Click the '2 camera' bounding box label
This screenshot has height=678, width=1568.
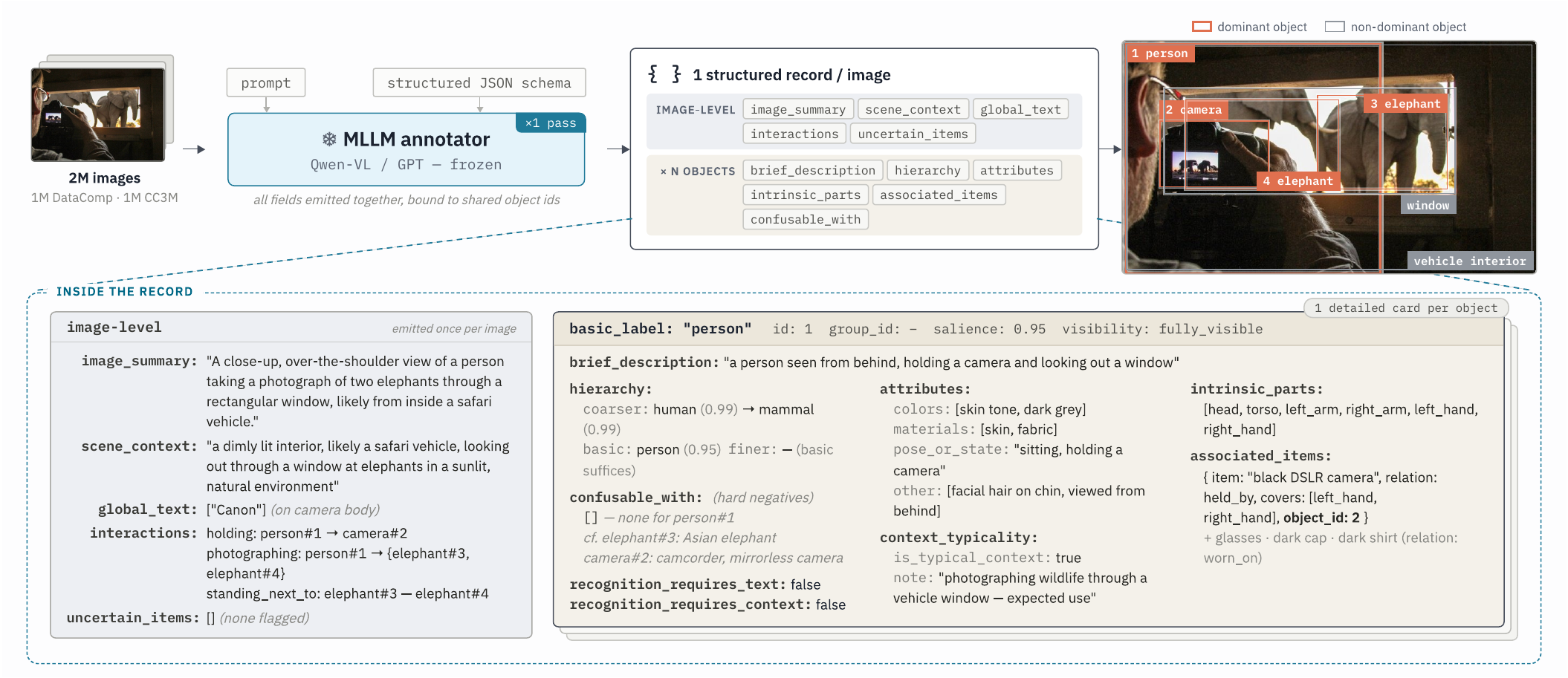pos(1193,110)
